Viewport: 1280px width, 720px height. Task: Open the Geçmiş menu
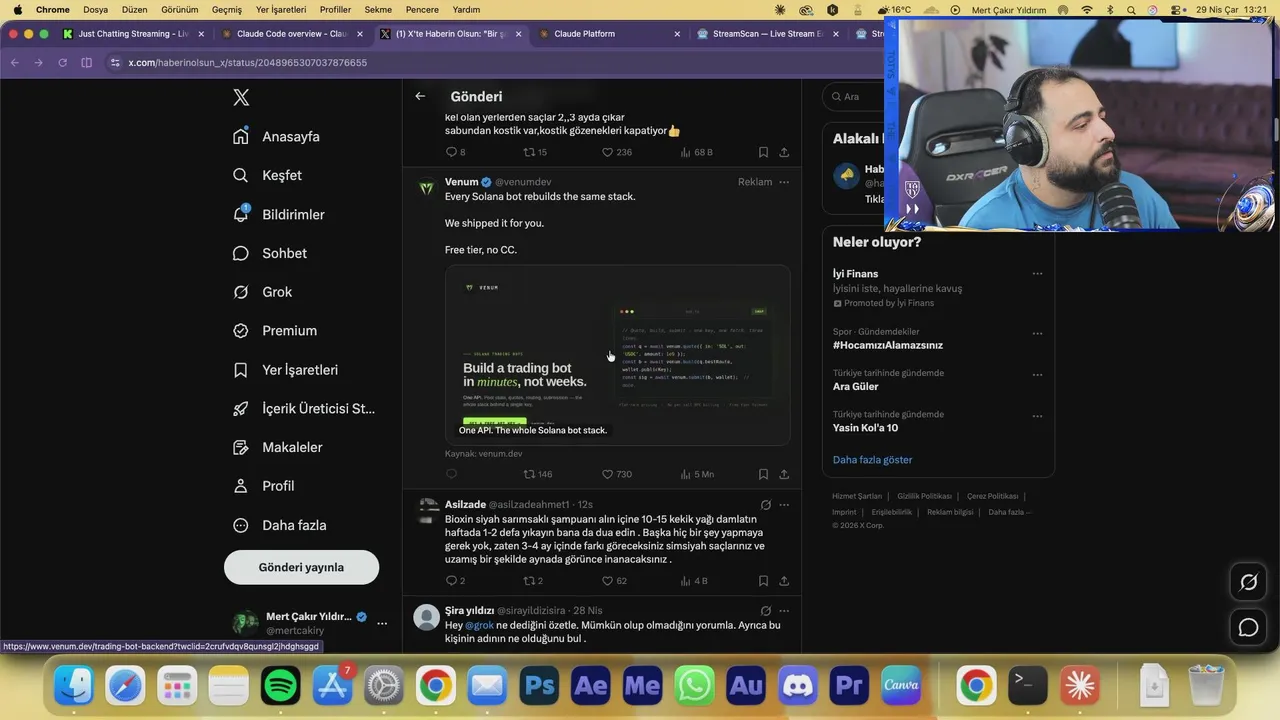tap(227, 9)
